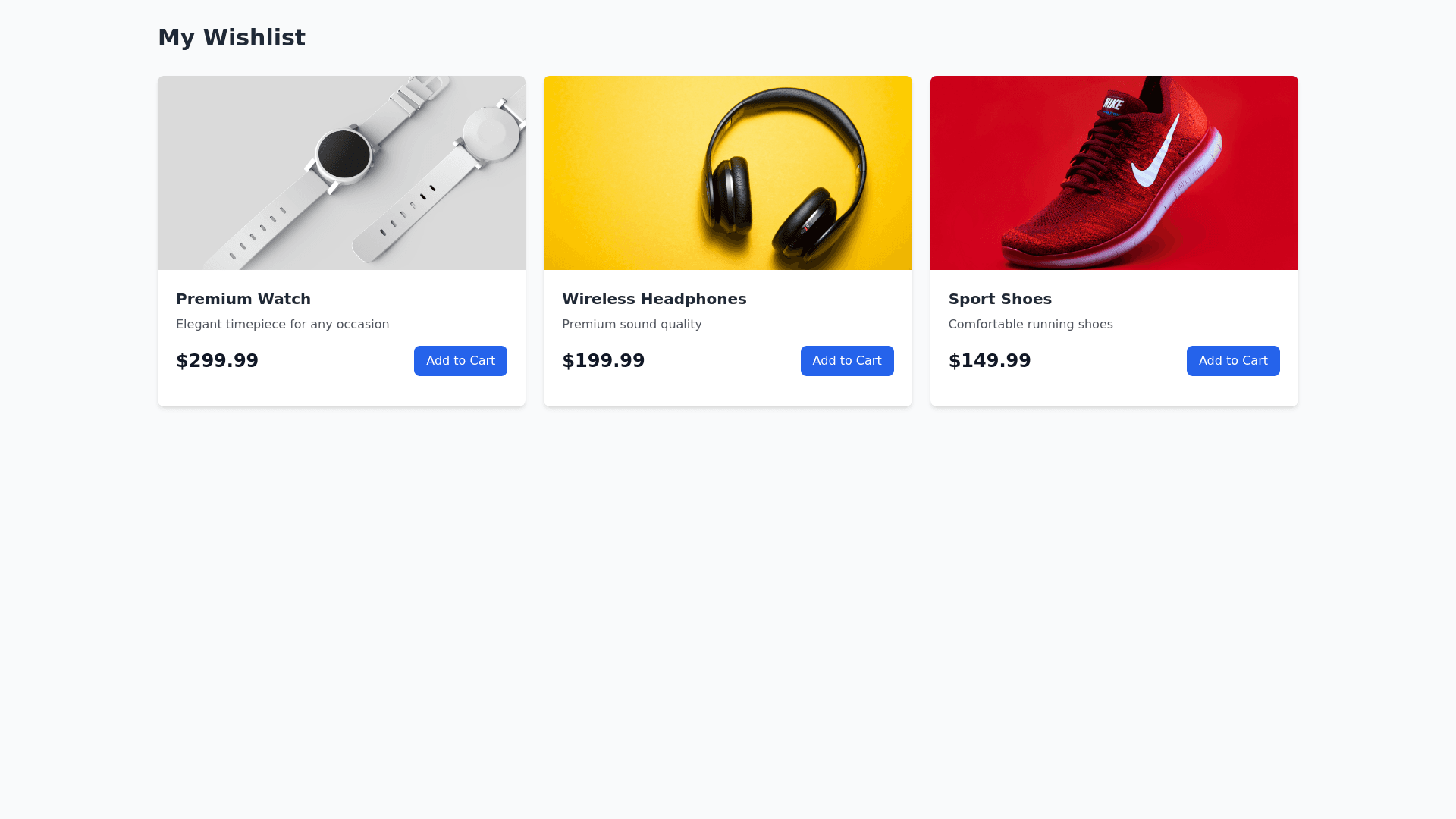The height and width of the screenshot is (819, 1456).
Task: Open the Premium Watch product image
Action: coord(341,173)
